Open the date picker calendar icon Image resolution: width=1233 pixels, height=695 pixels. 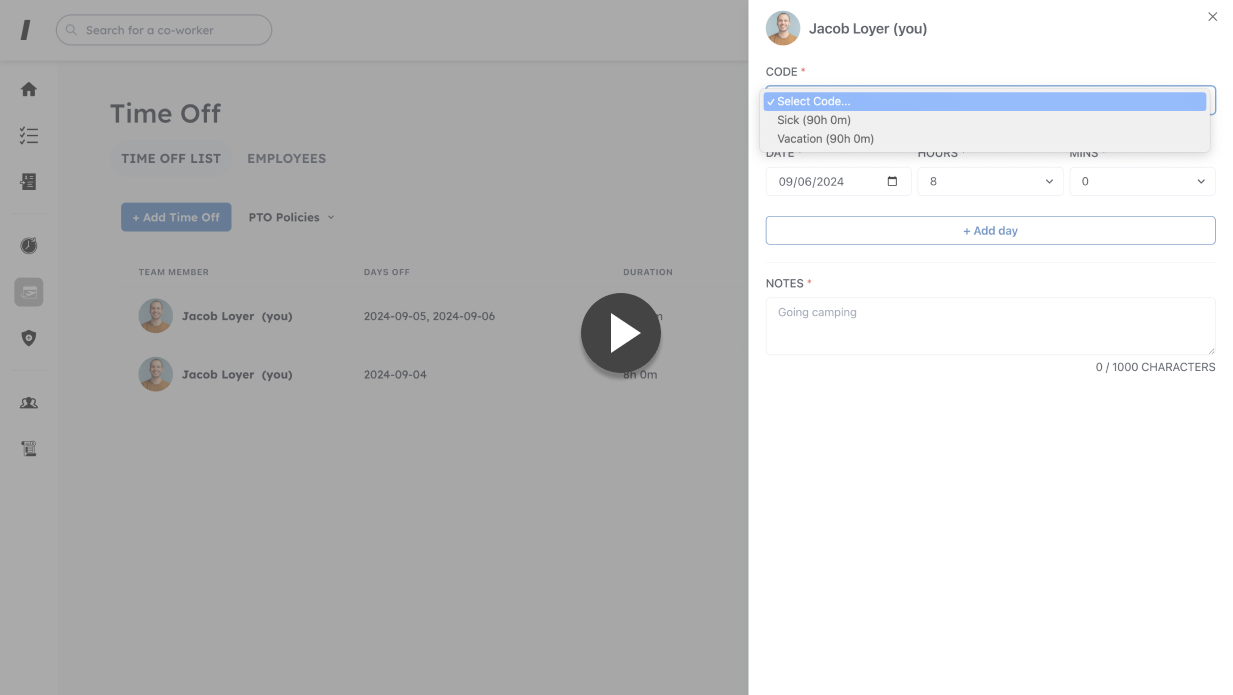pyautogui.click(x=893, y=182)
